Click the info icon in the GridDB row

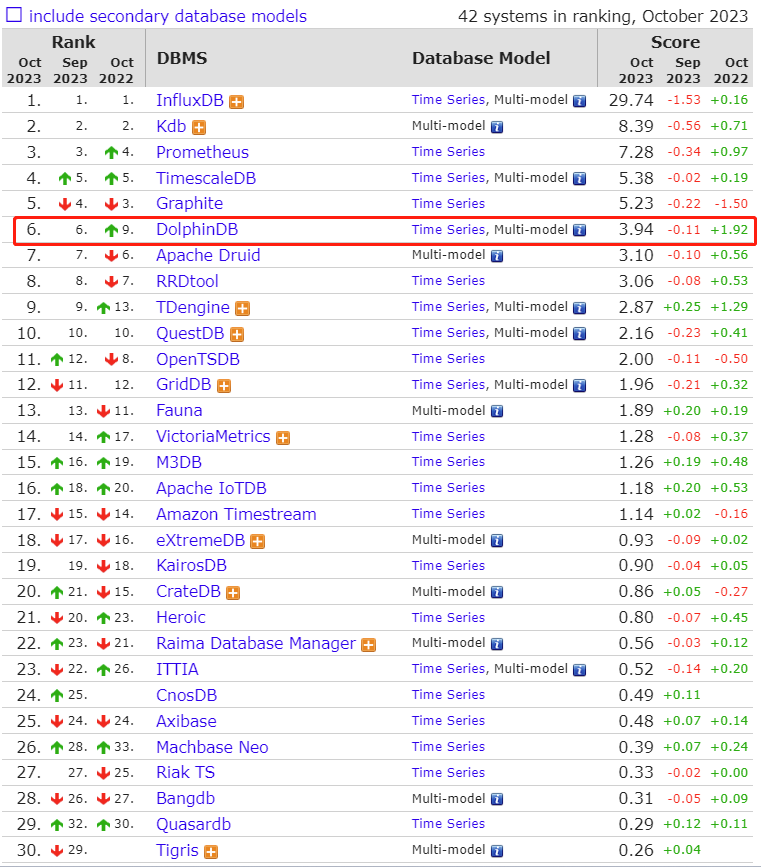pos(580,385)
